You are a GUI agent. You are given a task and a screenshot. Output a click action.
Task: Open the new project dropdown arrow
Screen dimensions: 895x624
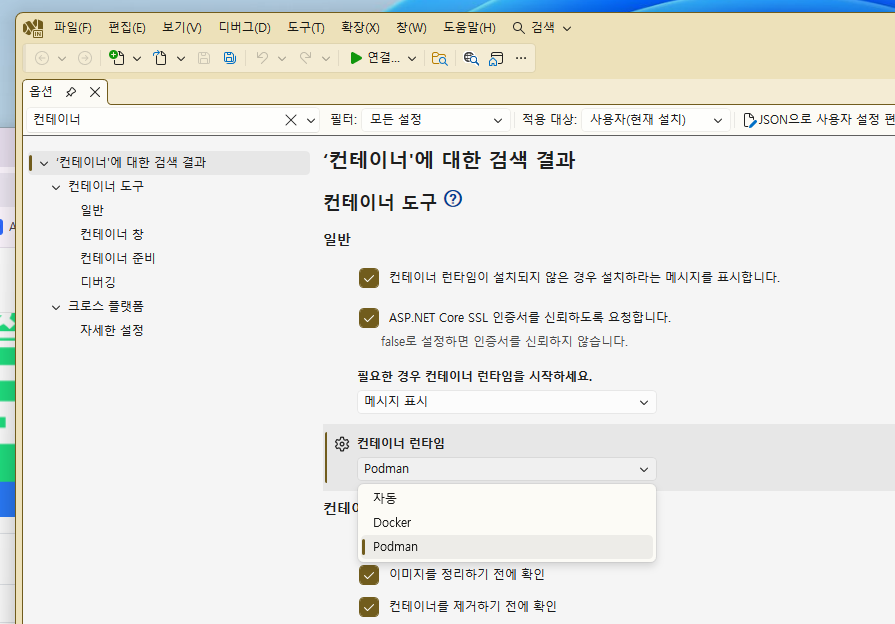(137, 58)
